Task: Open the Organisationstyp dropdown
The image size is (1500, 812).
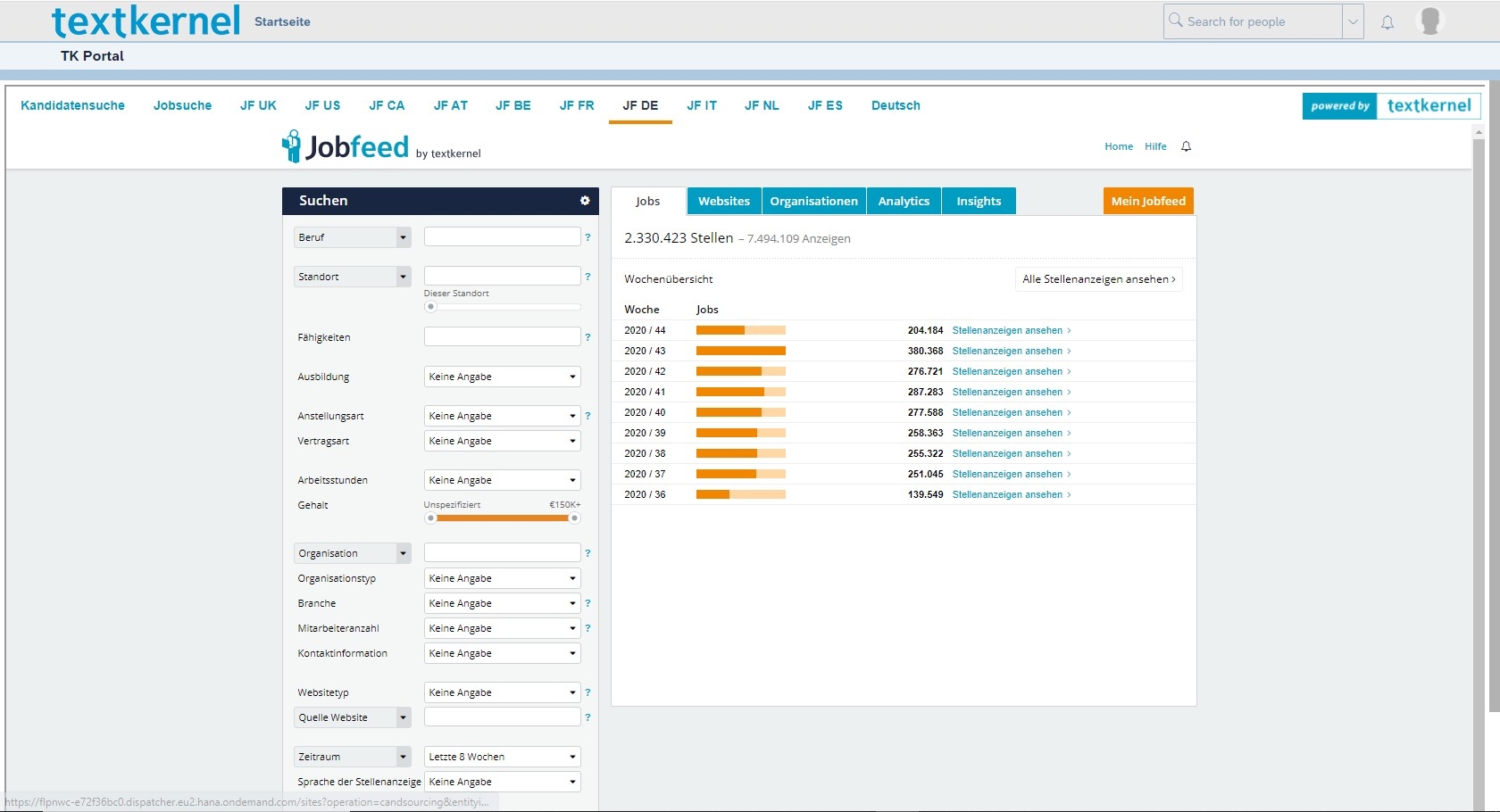Action: [503, 578]
